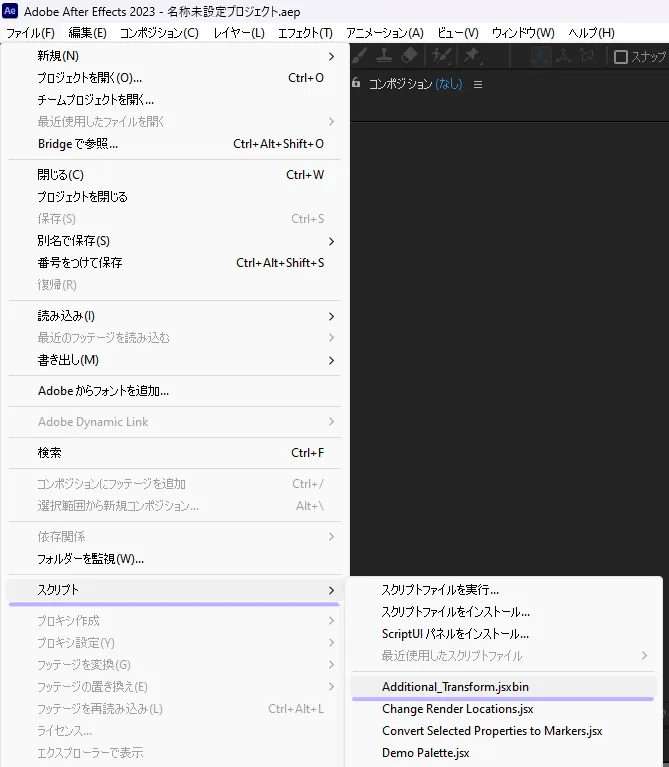Choose プロジェクトを閉じる menu item
The image size is (669, 767).
tap(175, 197)
